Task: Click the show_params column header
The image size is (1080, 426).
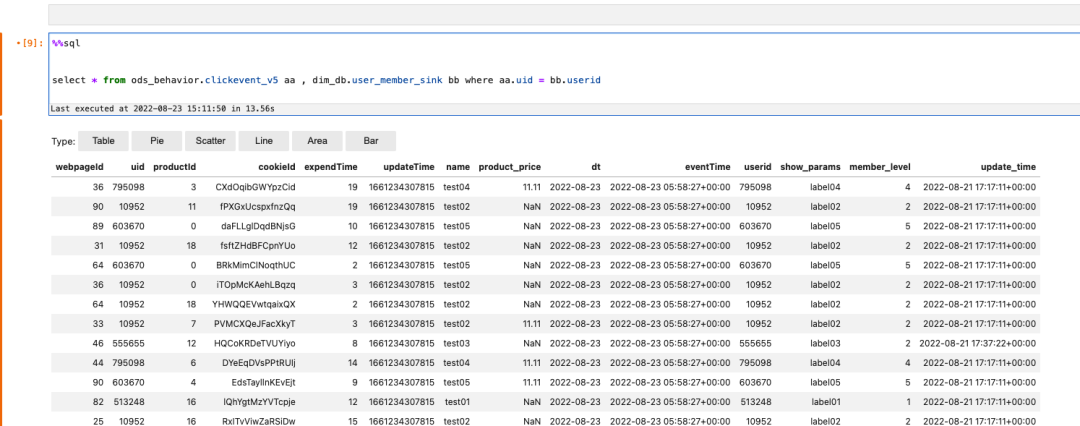Action: 810,167
